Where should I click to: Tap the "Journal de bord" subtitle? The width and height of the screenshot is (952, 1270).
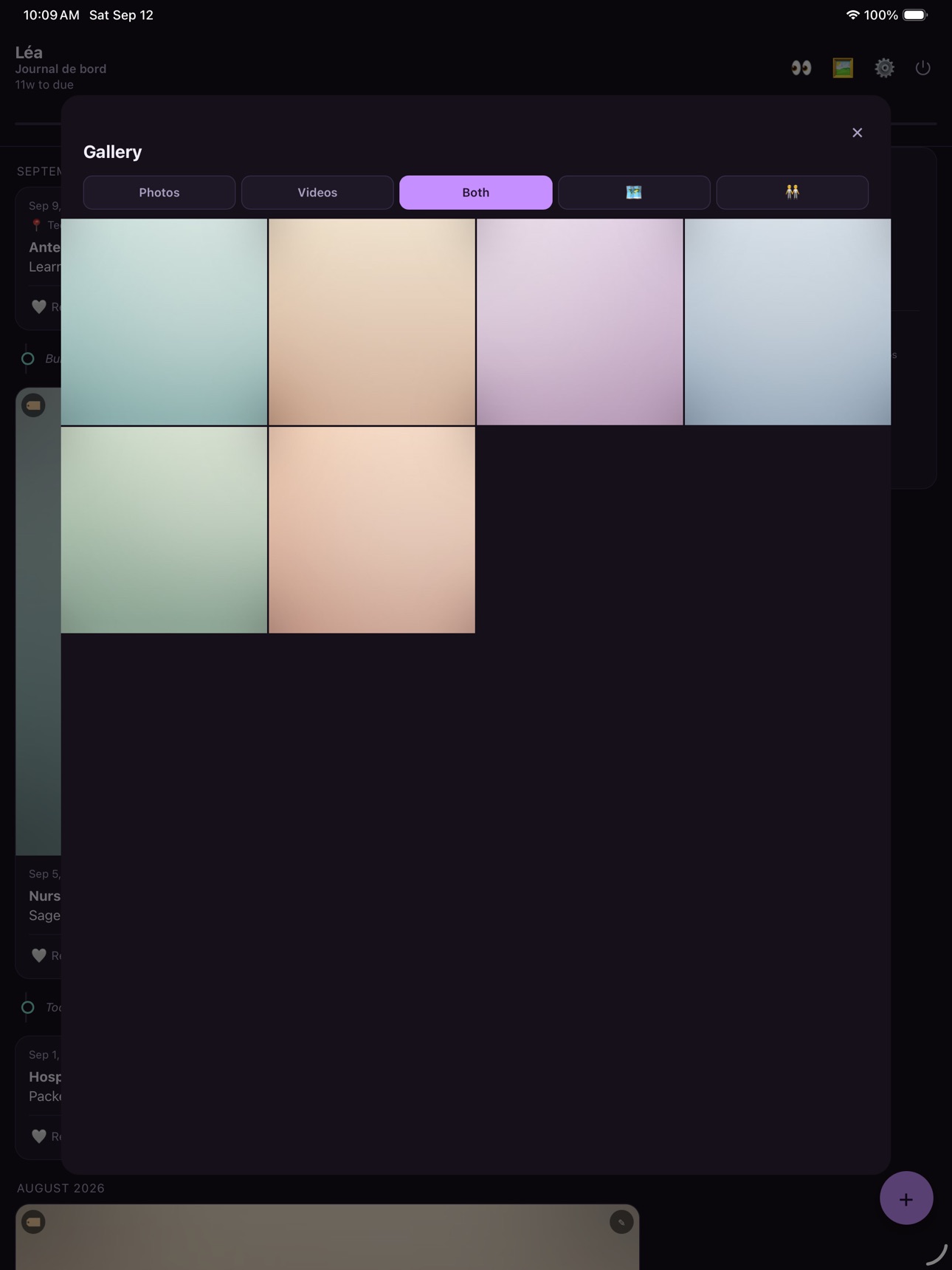(61, 69)
